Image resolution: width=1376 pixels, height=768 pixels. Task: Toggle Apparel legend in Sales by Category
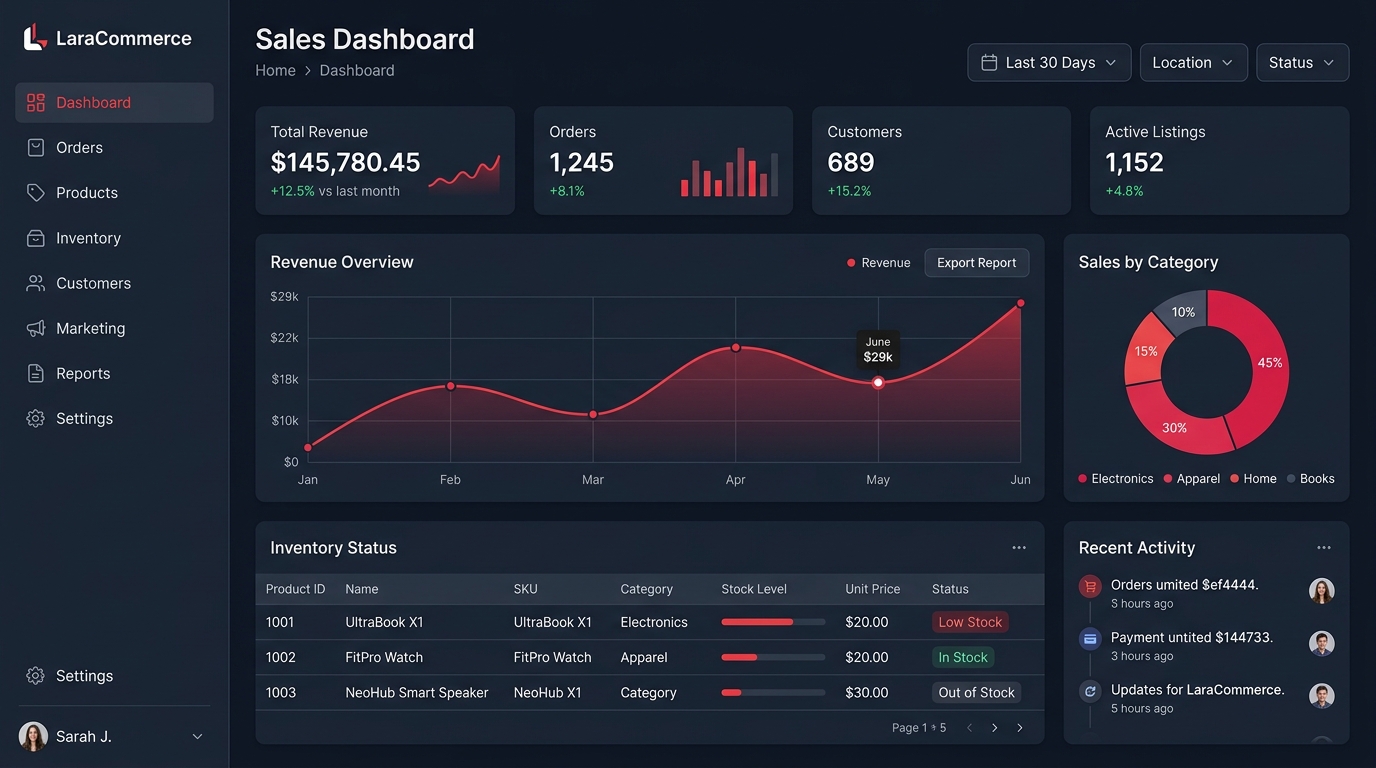(x=1192, y=479)
